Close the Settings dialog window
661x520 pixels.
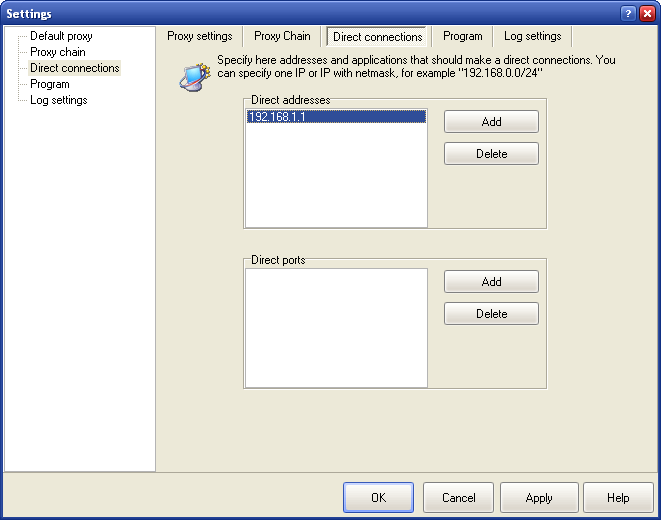(647, 13)
